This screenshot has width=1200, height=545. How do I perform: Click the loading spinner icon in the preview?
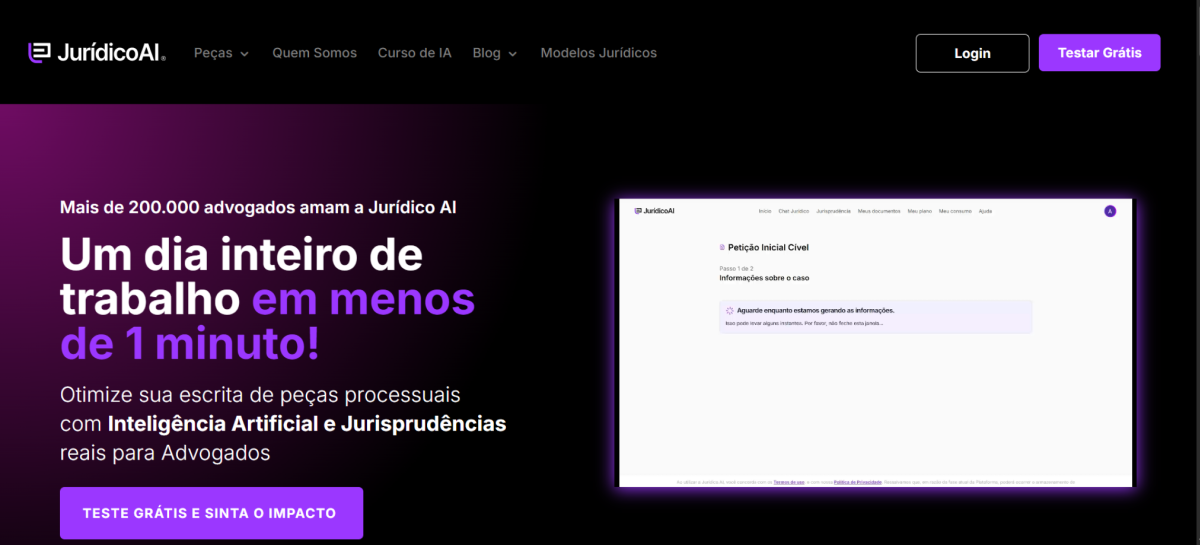(x=730, y=311)
